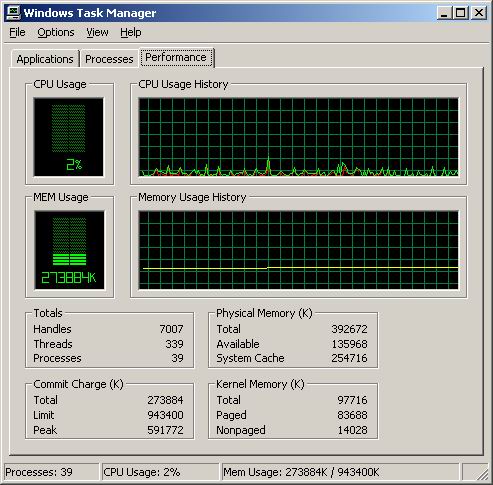
Task: Click the Task Manager title bar icon
Action: 14,13
